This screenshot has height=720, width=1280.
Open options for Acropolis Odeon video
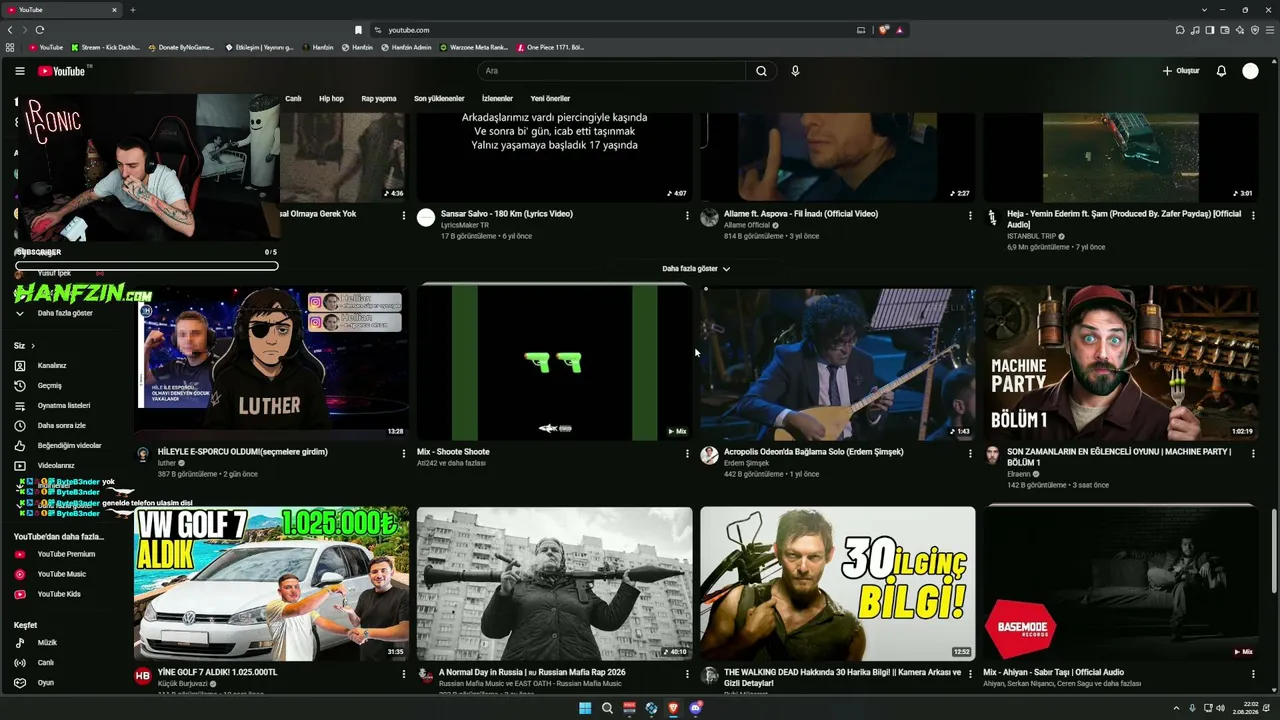[x=970, y=453]
